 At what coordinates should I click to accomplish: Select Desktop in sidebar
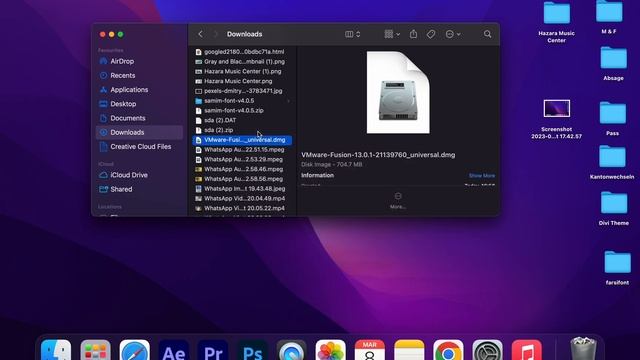pos(139,104)
